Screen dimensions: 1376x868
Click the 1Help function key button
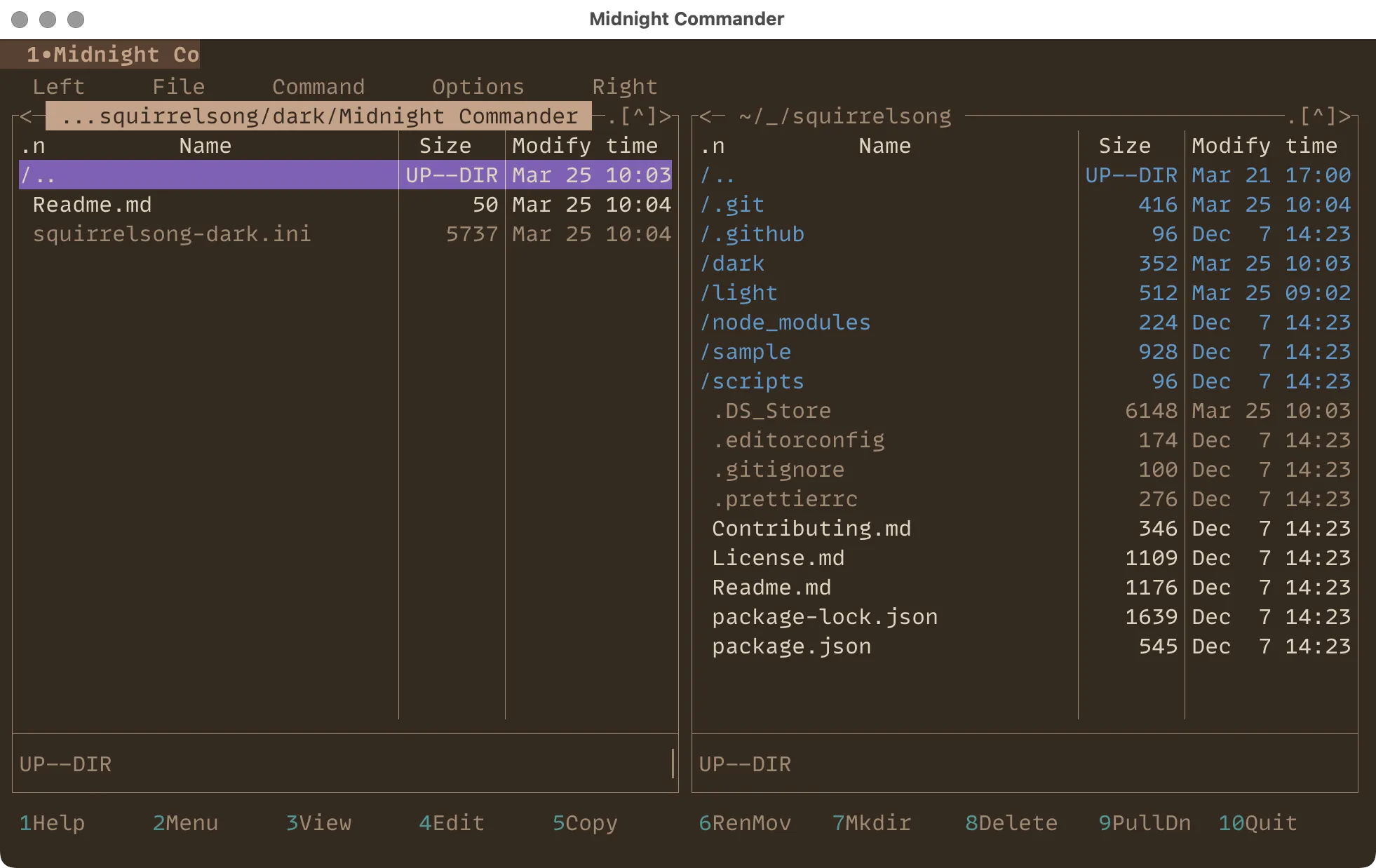(52, 823)
